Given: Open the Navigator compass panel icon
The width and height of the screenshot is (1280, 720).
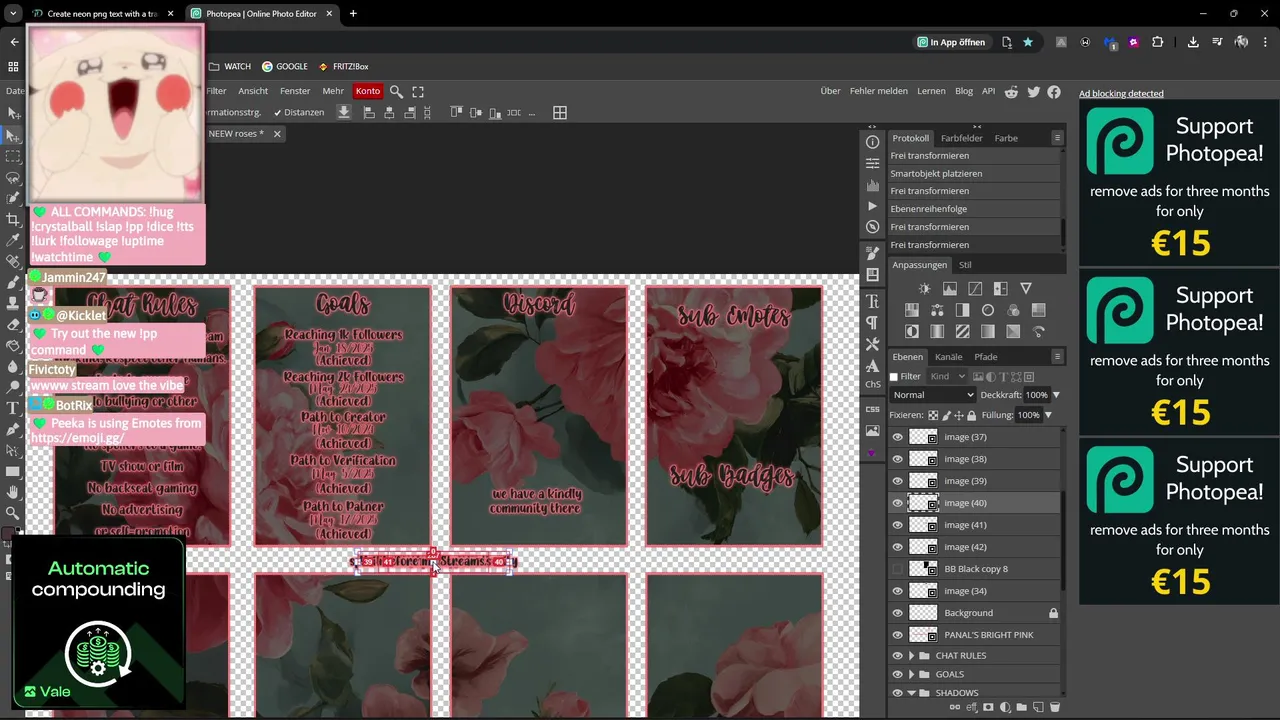Looking at the screenshot, I should click(x=872, y=227).
